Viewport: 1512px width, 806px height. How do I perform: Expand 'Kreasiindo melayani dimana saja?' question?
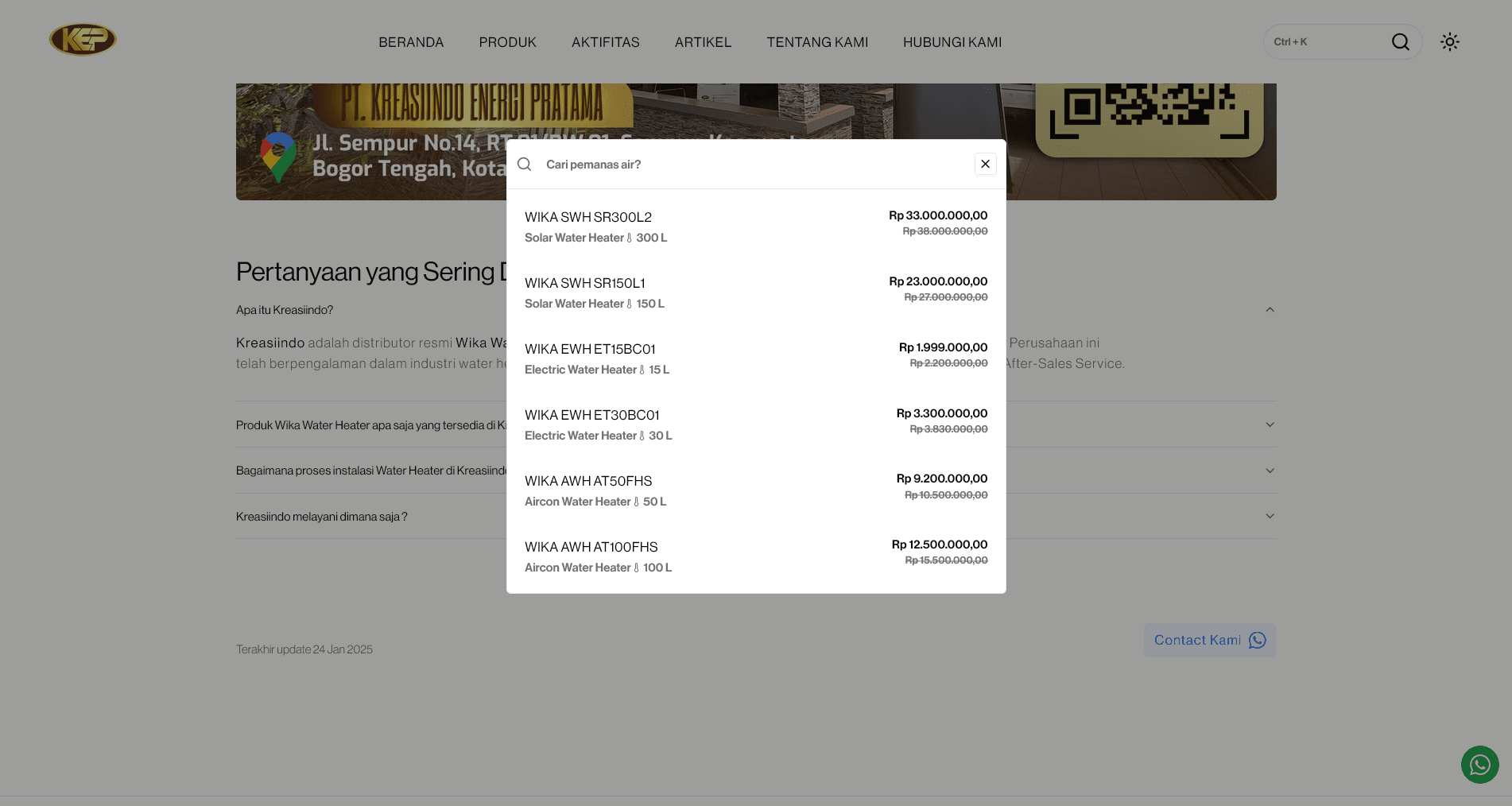(x=1270, y=515)
